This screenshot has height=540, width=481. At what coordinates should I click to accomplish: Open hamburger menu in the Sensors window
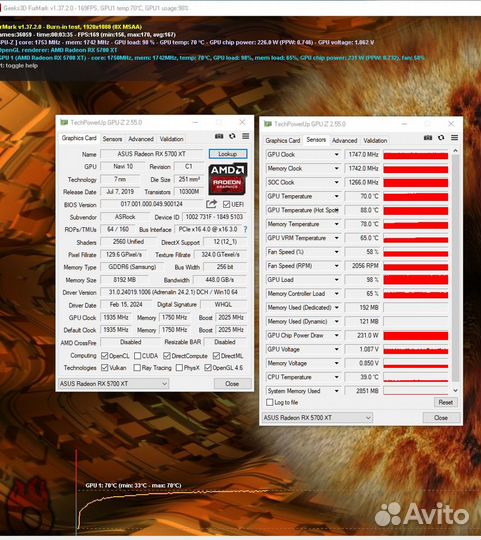click(454, 137)
